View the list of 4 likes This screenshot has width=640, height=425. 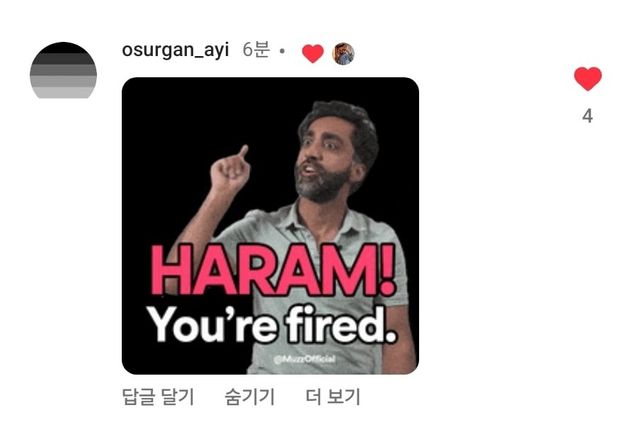tap(587, 116)
